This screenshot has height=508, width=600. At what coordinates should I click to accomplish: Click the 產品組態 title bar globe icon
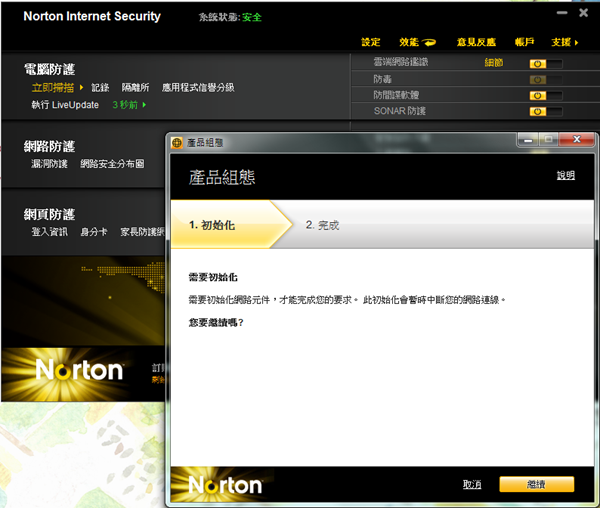(x=177, y=143)
